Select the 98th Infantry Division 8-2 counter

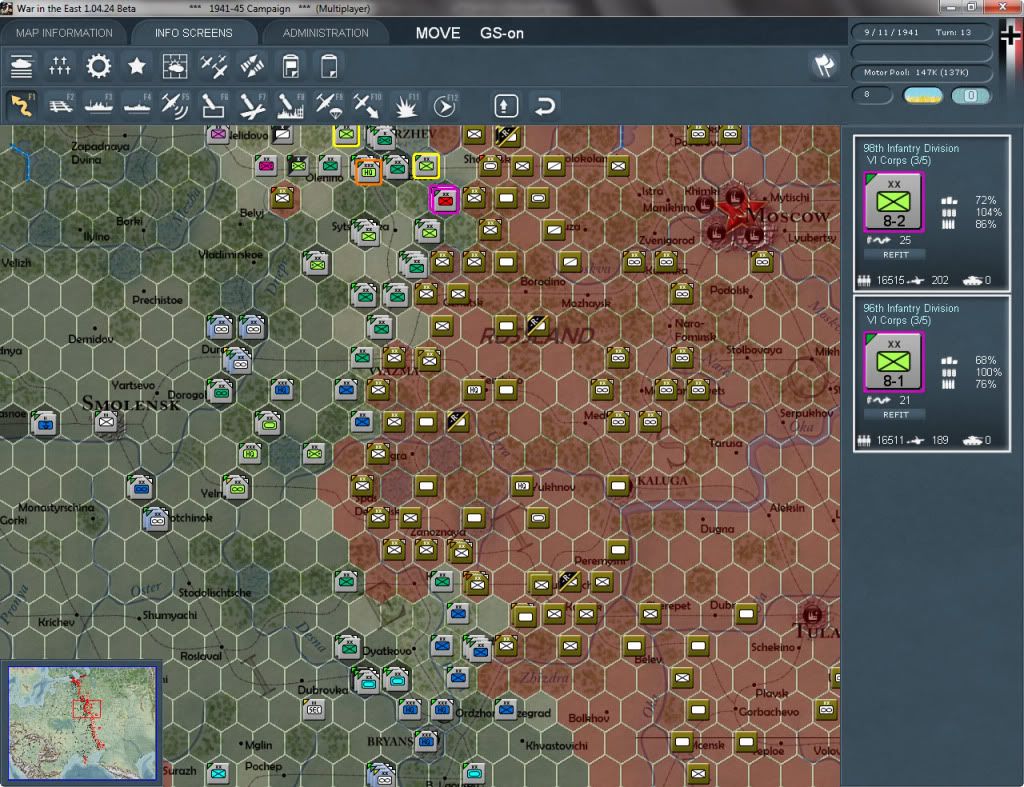pos(893,202)
